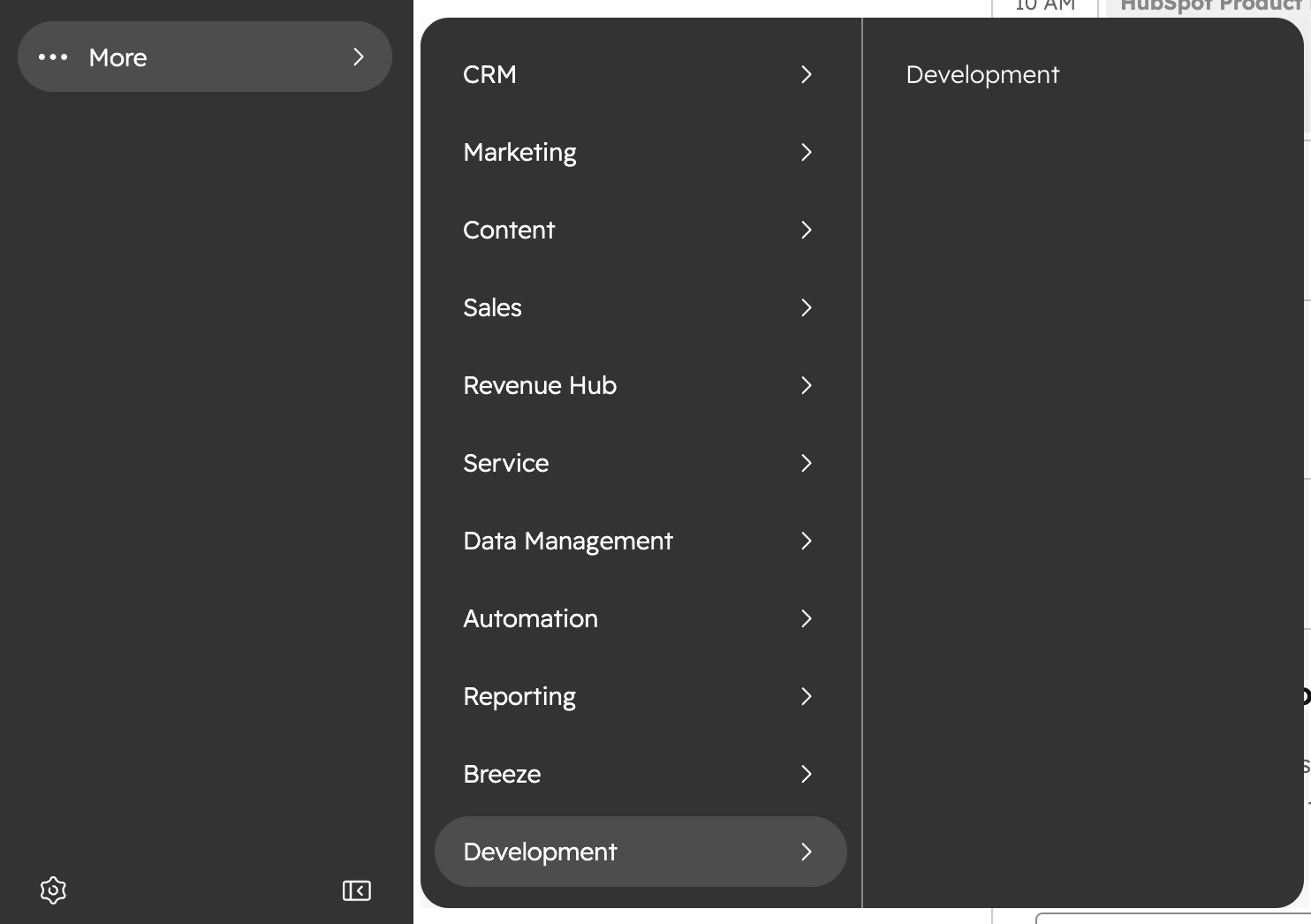This screenshot has height=924, width=1311.
Task: Expand the CRM submenu arrow
Action: (x=806, y=74)
